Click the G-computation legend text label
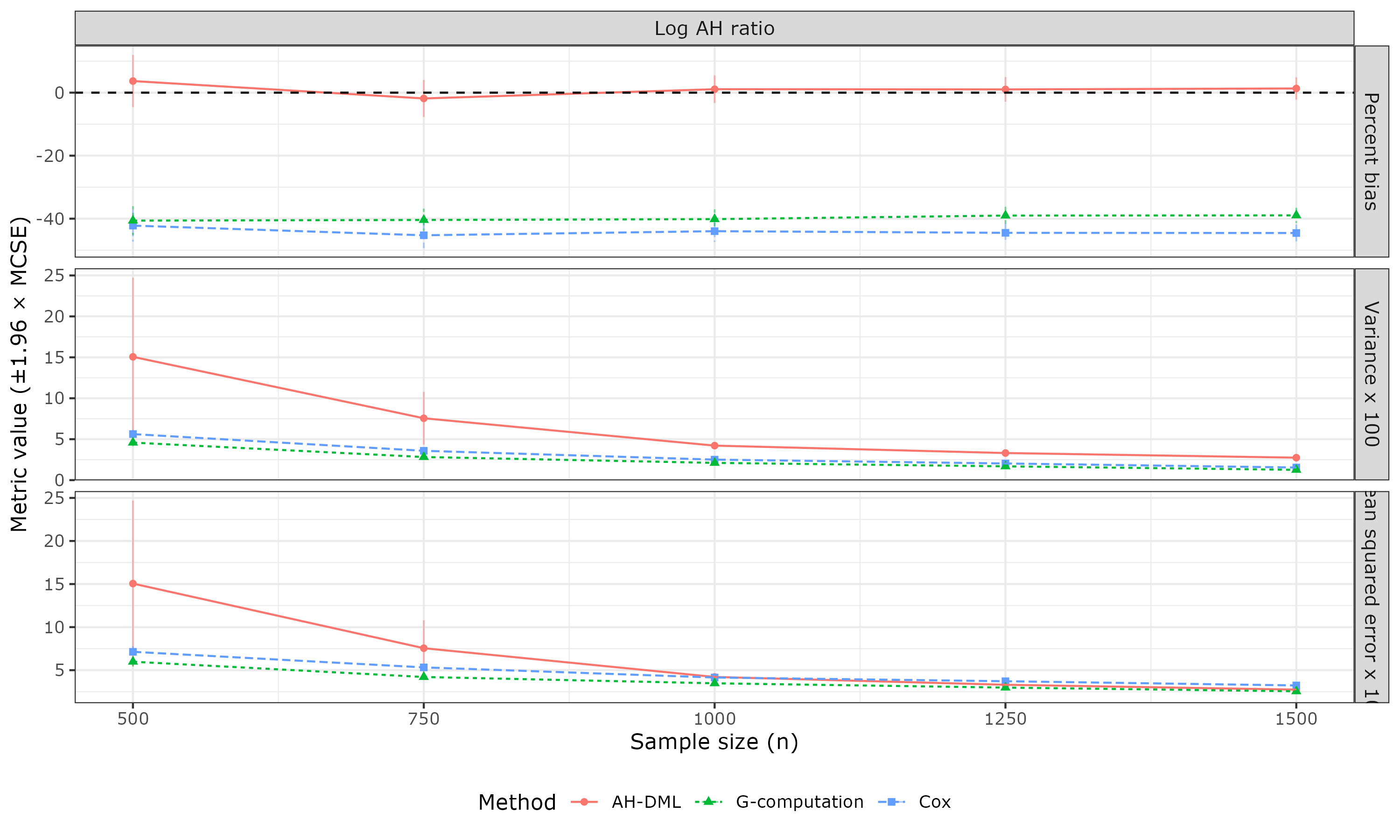Viewport: 1400px width, 840px height. point(799,802)
